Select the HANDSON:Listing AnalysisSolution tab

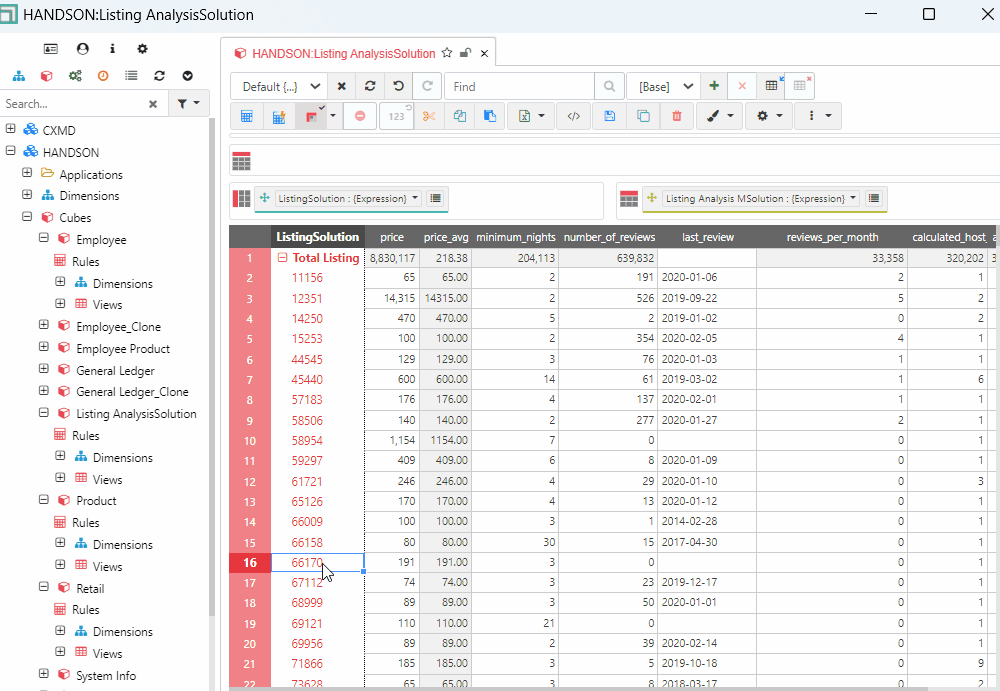click(343, 54)
